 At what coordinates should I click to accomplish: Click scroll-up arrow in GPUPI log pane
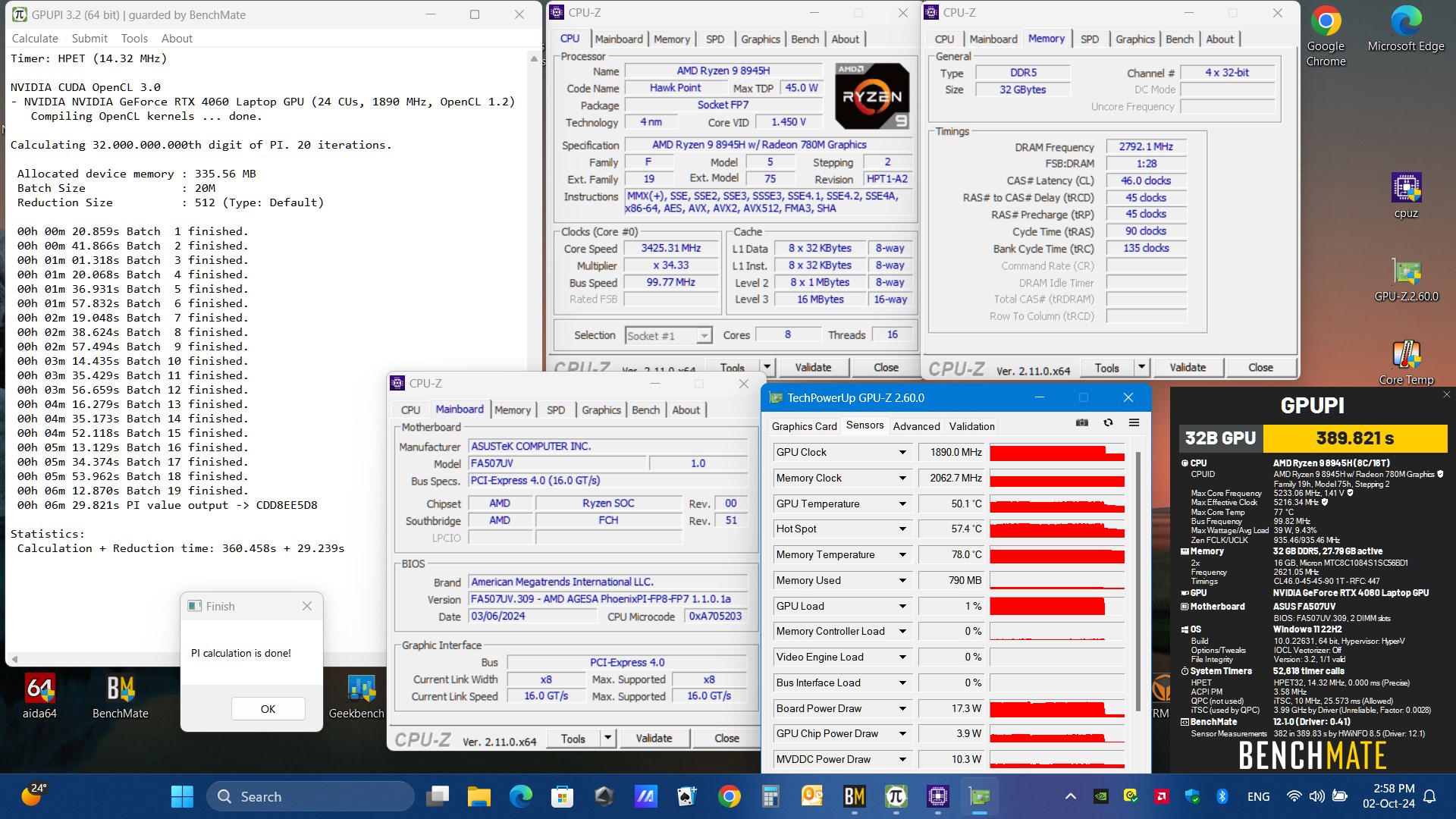(x=534, y=58)
